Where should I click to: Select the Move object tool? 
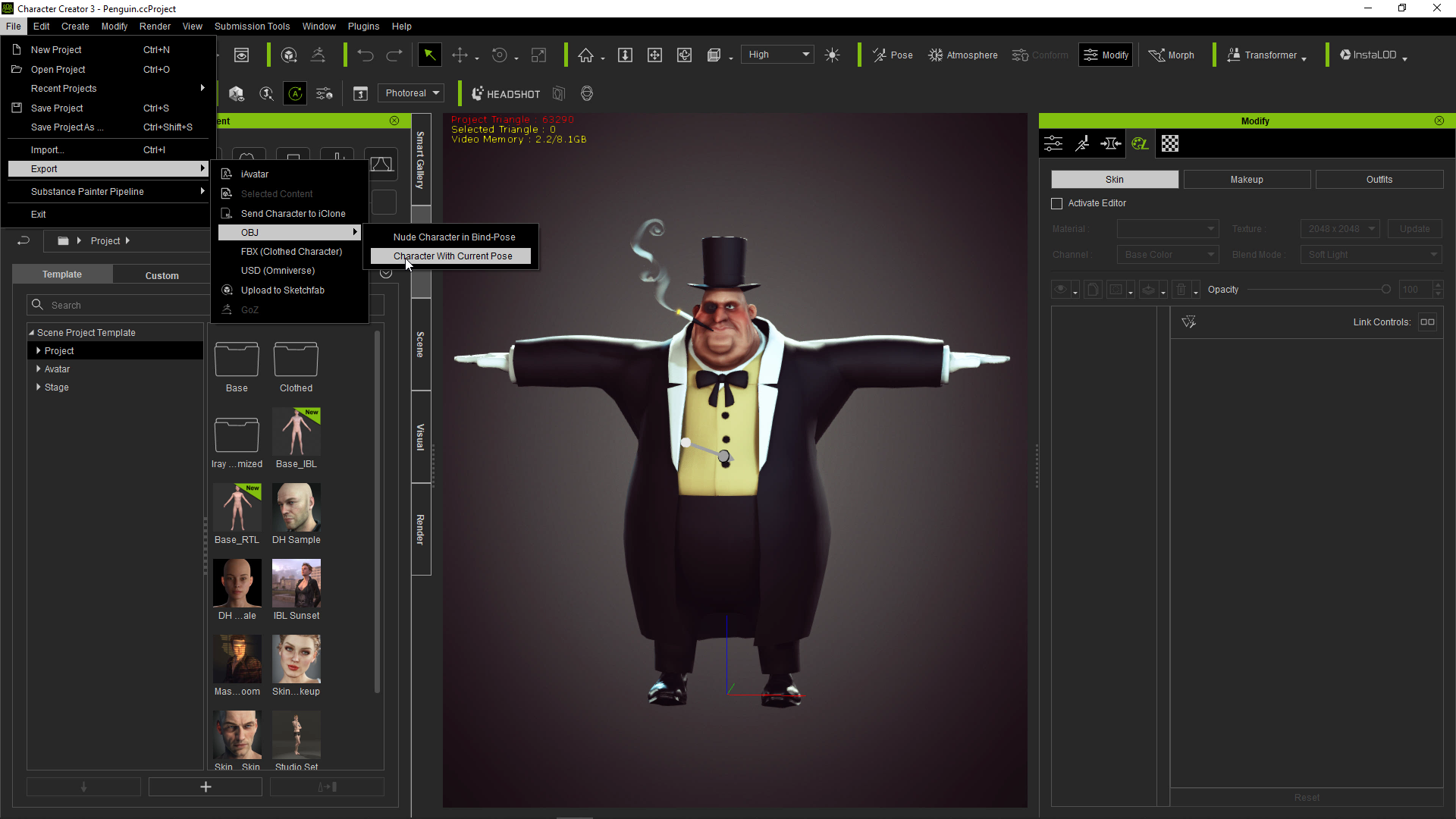(x=460, y=55)
